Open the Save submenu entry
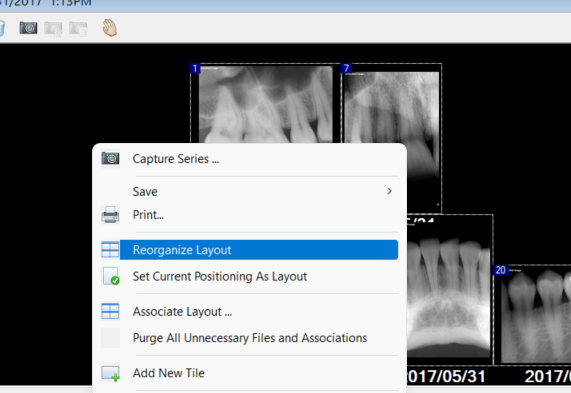The image size is (571, 393). (x=249, y=192)
